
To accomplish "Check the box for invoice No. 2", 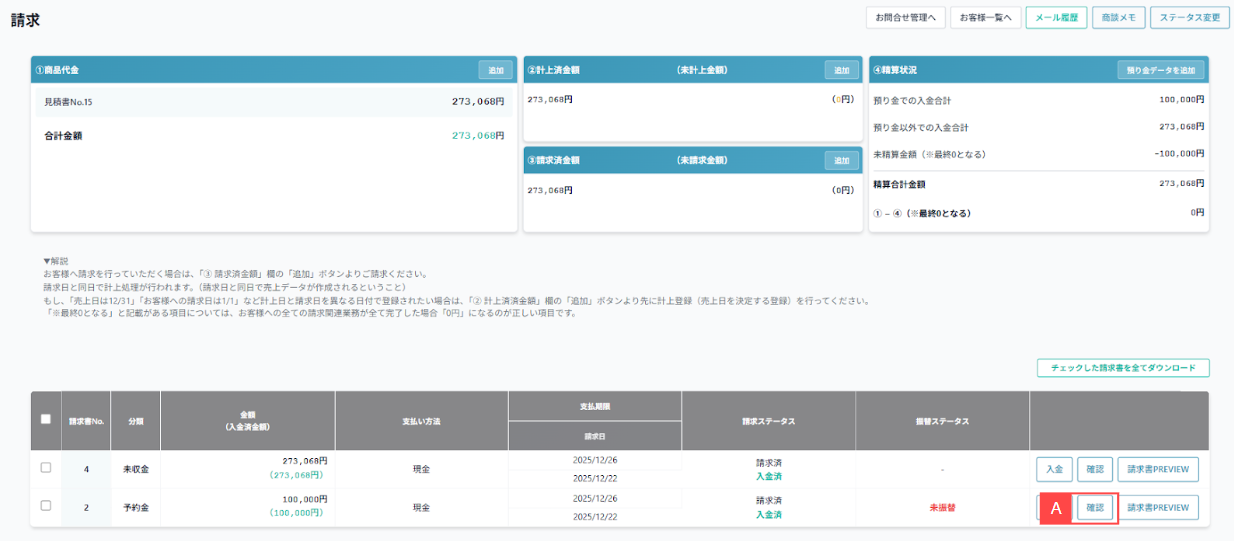I will 46,506.
